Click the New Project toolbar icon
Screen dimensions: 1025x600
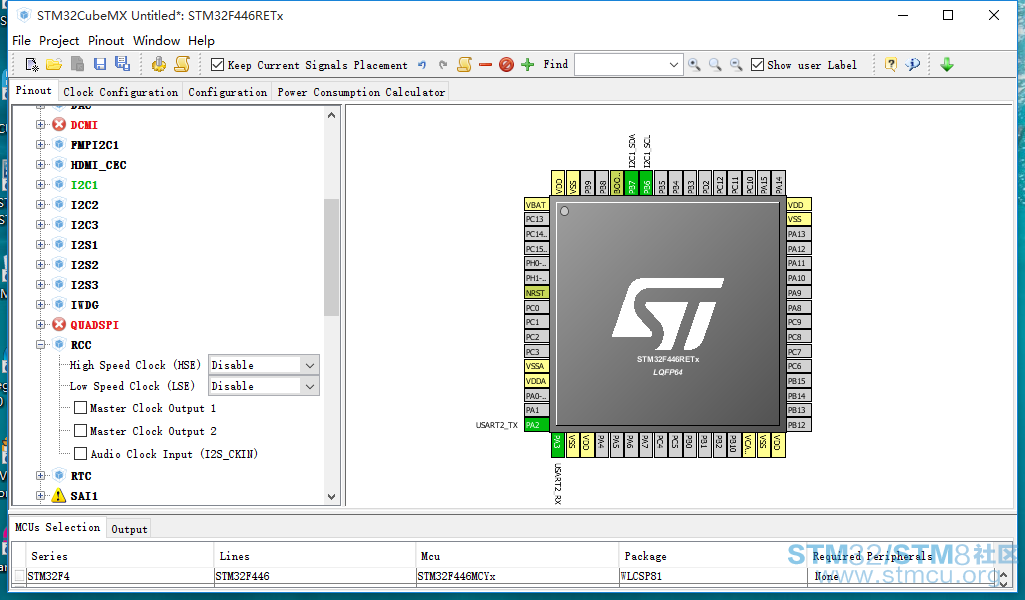pos(31,64)
